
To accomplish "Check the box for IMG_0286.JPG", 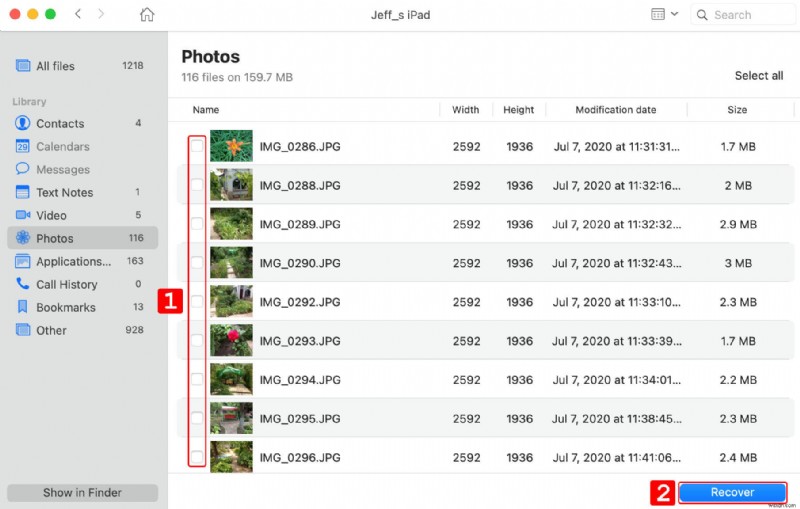I will coord(197,147).
